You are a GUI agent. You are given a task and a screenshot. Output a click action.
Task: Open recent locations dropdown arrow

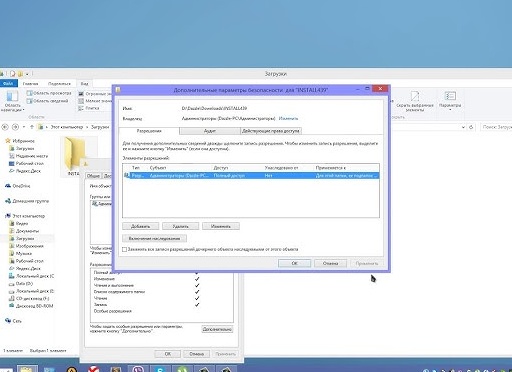point(24,127)
